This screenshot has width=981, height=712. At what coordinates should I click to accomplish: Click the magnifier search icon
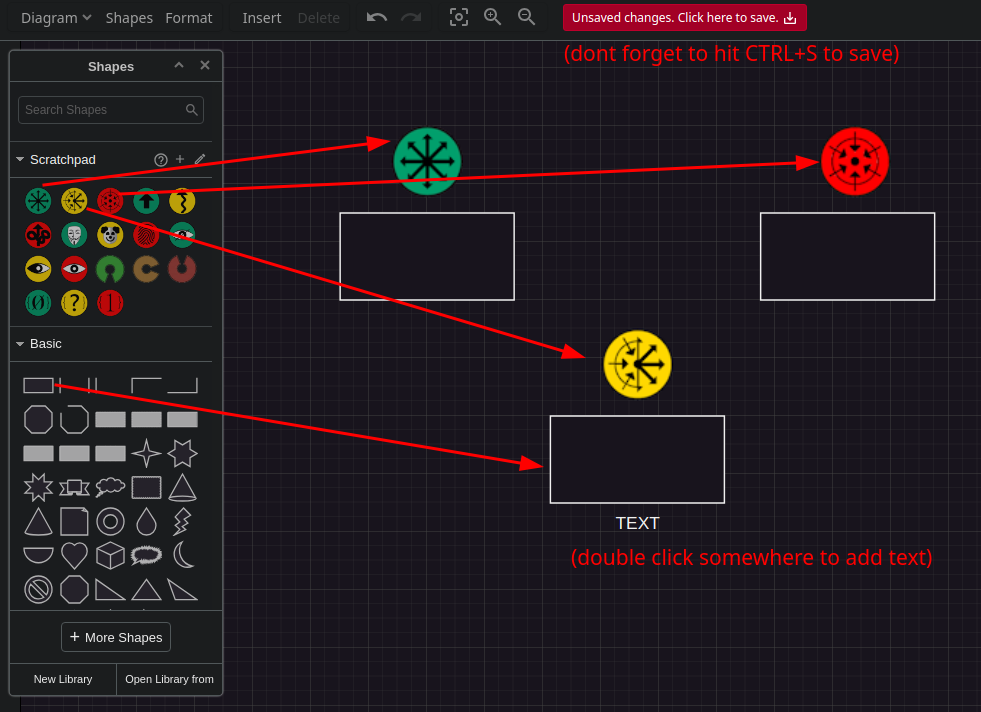[x=191, y=110]
